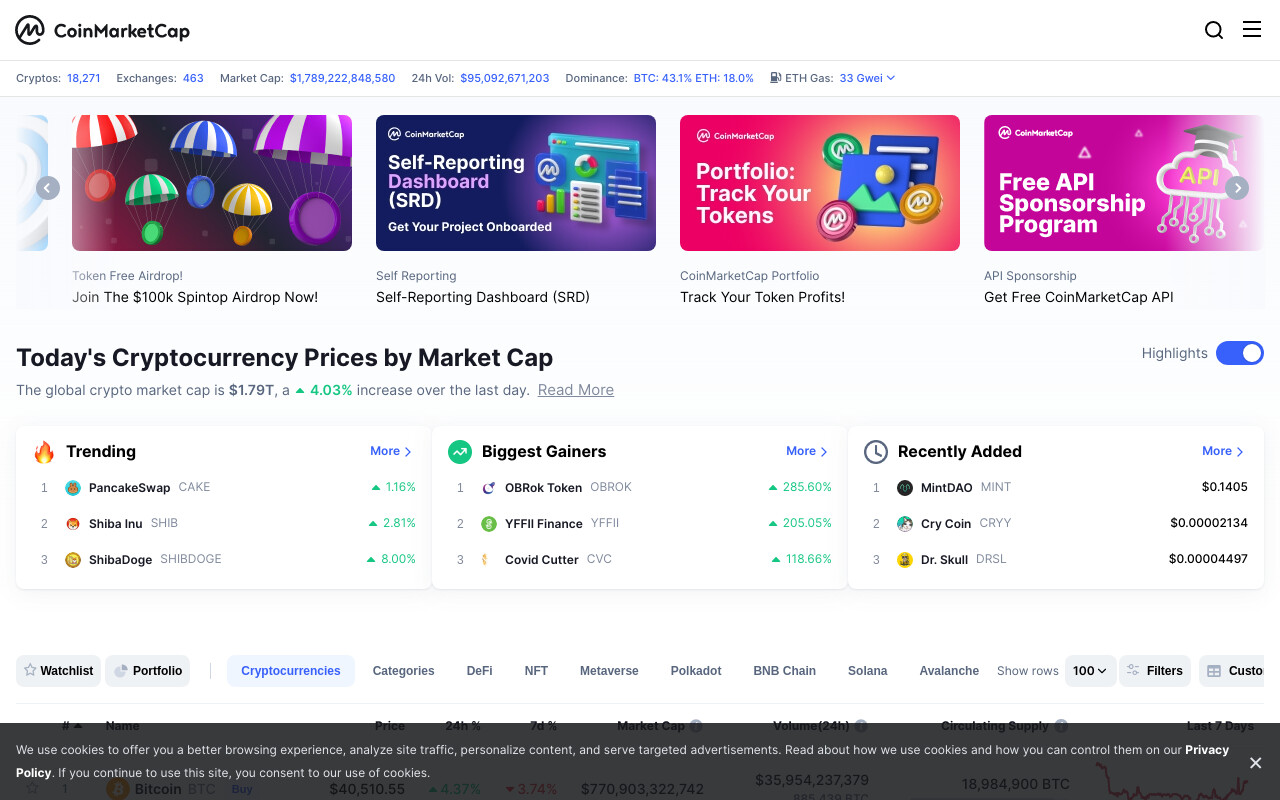1280x800 pixels.
Task: Open the hamburger menu
Action: [1252, 30]
